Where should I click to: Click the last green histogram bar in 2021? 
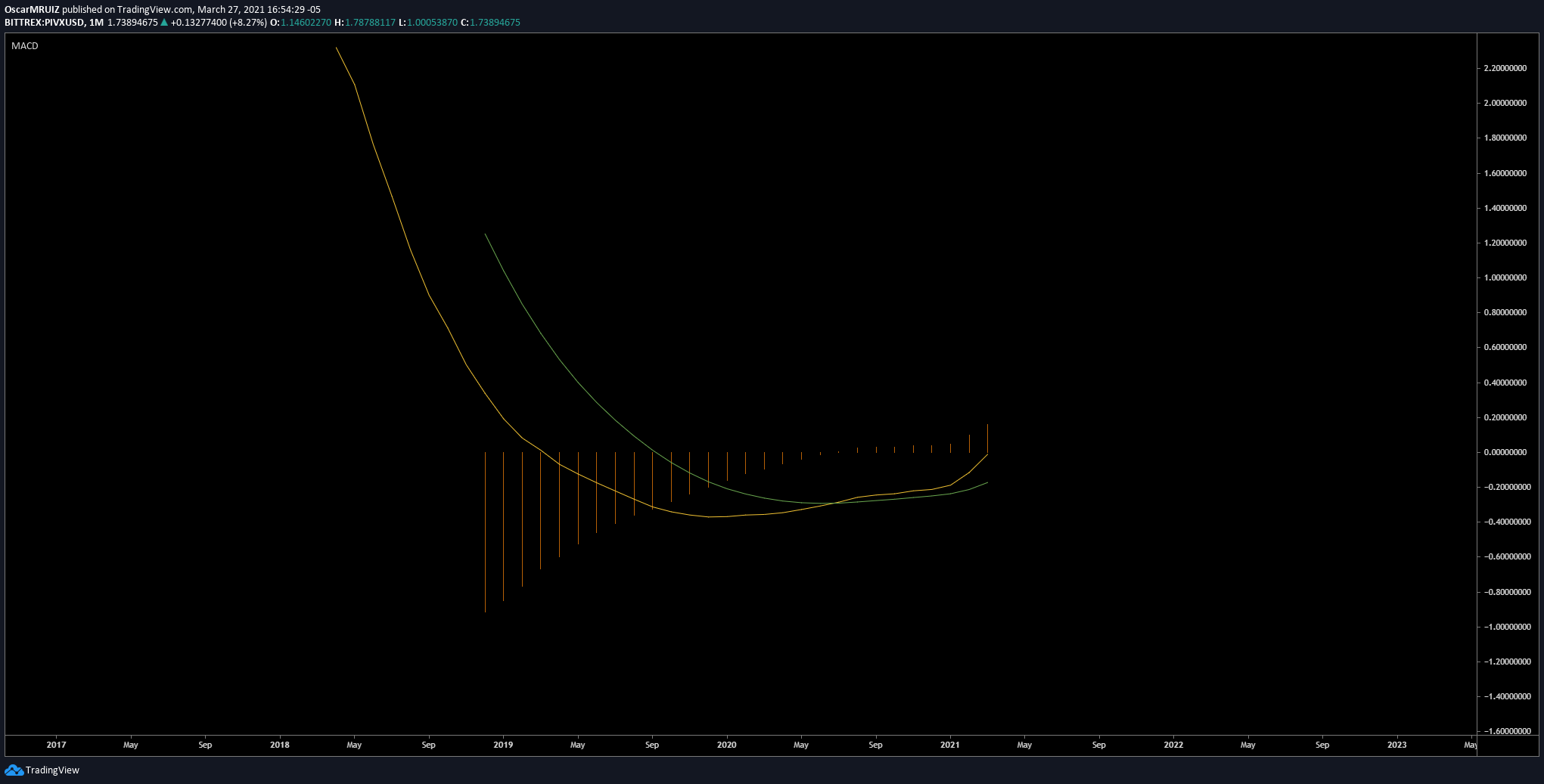click(x=987, y=438)
